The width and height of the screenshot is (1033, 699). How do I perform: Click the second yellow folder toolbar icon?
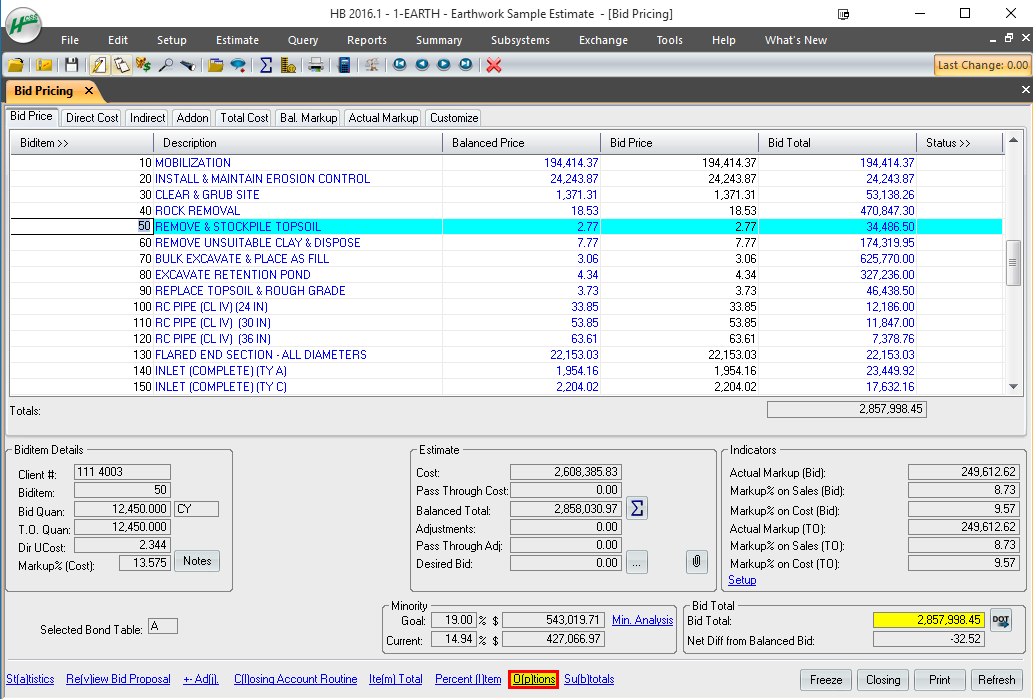[43, 65]
